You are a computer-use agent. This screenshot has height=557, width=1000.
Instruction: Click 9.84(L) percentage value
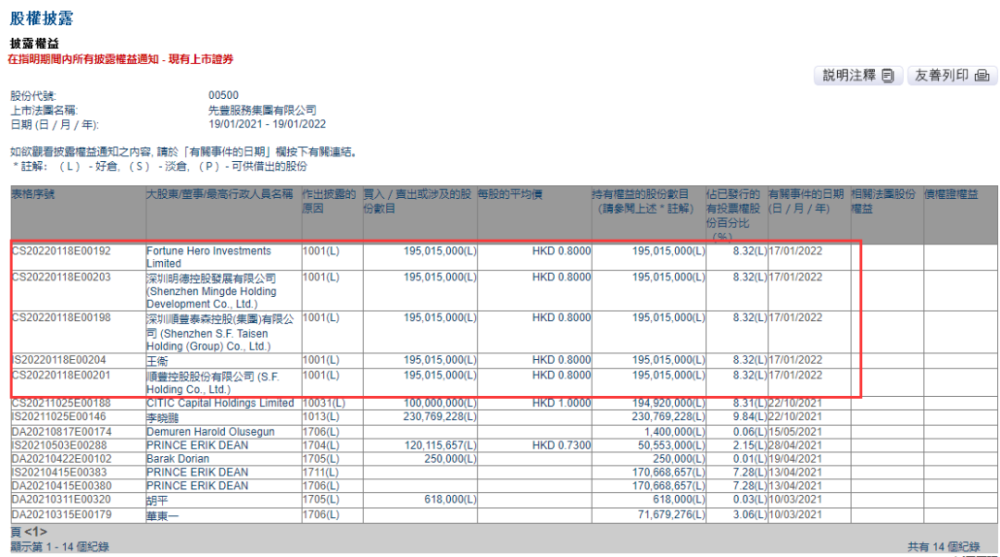(x=750, y=417)
